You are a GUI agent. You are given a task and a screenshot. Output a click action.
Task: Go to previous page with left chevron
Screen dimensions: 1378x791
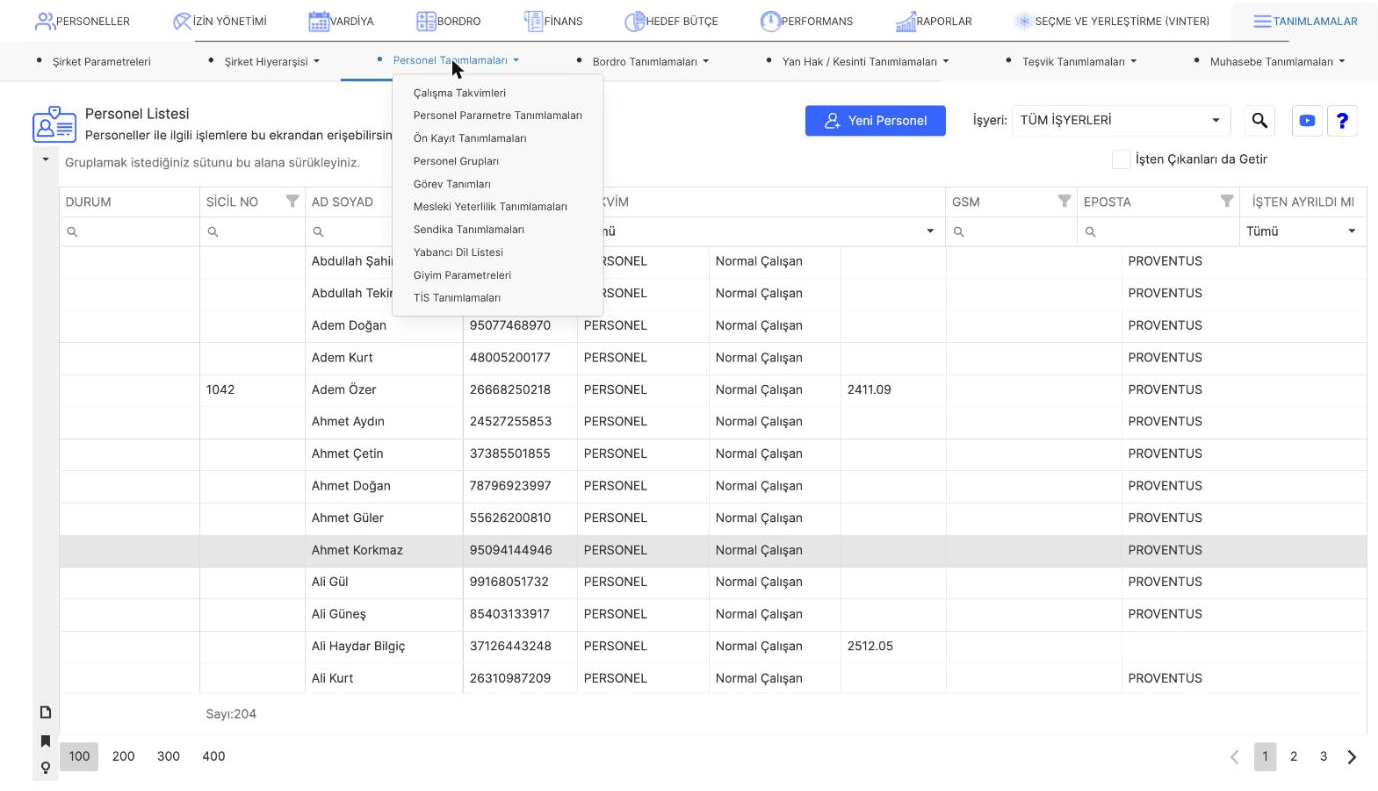(1233, 757)
